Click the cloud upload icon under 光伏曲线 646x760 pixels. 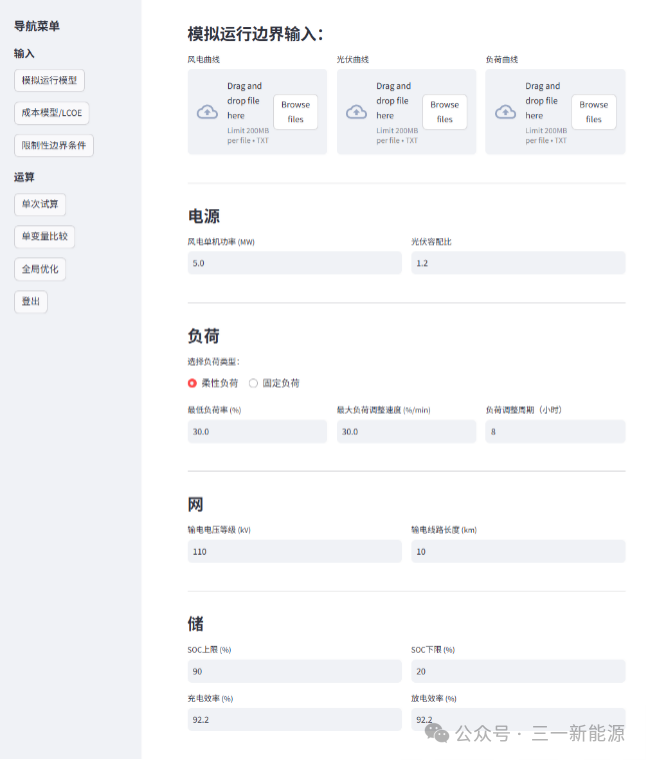356,112
